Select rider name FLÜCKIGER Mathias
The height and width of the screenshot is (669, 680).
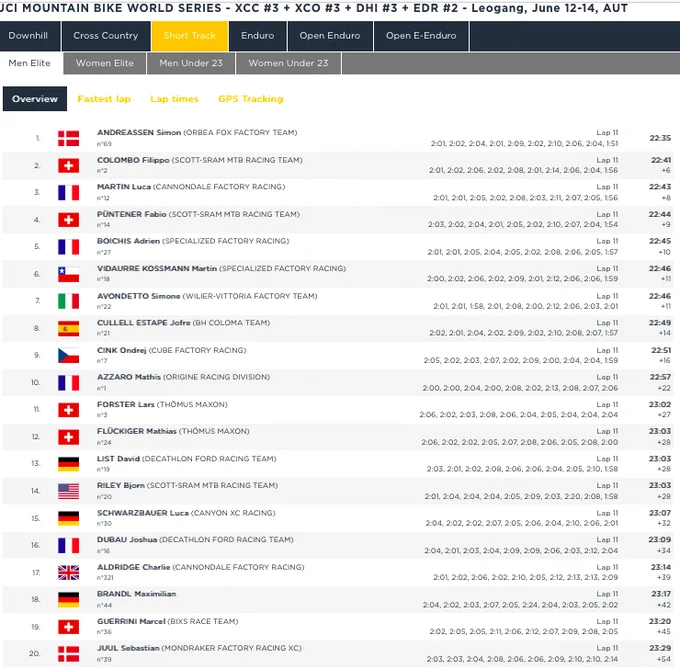(137, 431)
